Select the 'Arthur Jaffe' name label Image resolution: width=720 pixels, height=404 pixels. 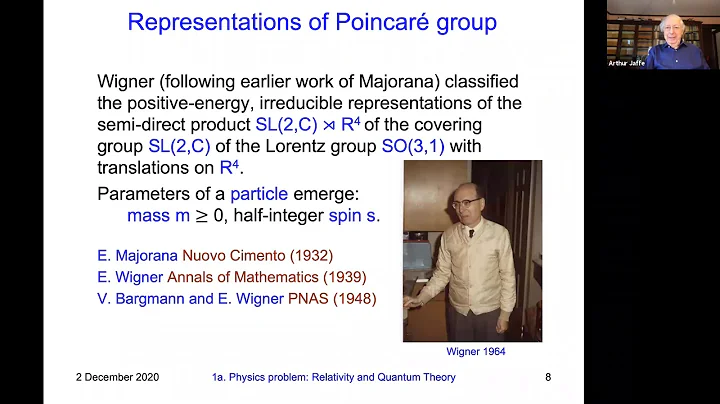tap(626, 63)
